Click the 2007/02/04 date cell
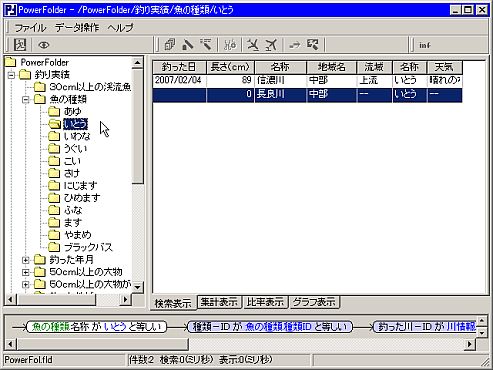Viewport: 493px width, 370px height. coord(179,80)
